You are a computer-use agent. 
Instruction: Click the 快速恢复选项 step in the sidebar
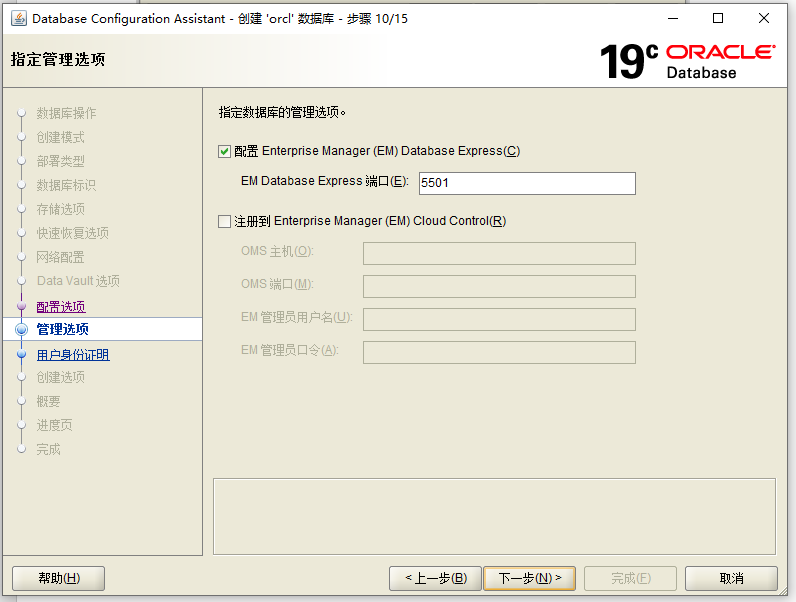(x=73, y=233)
